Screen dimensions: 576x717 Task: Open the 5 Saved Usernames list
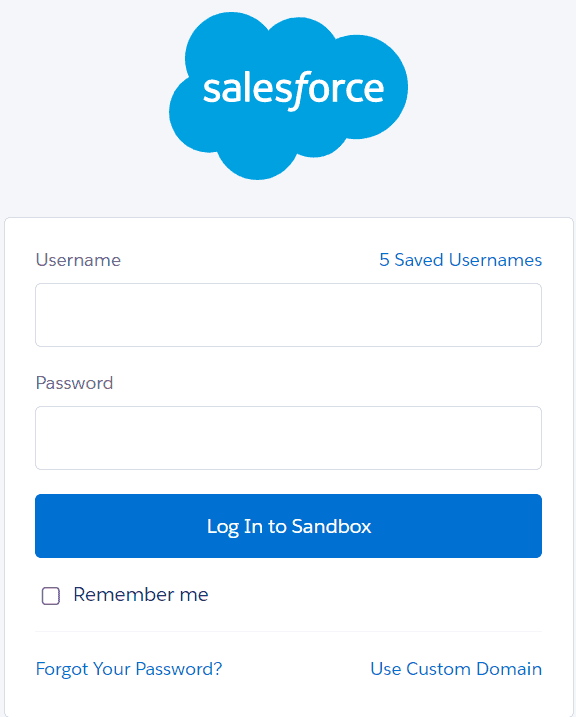[460, 260]
